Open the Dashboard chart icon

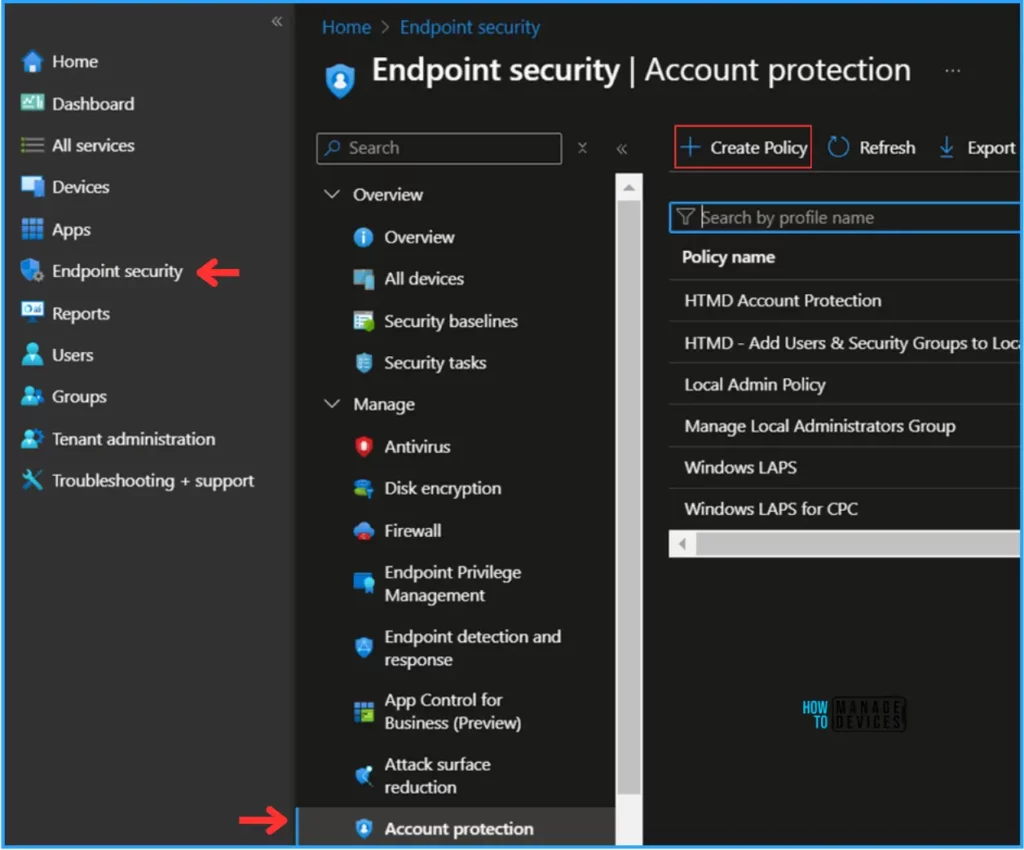point(32,103)
